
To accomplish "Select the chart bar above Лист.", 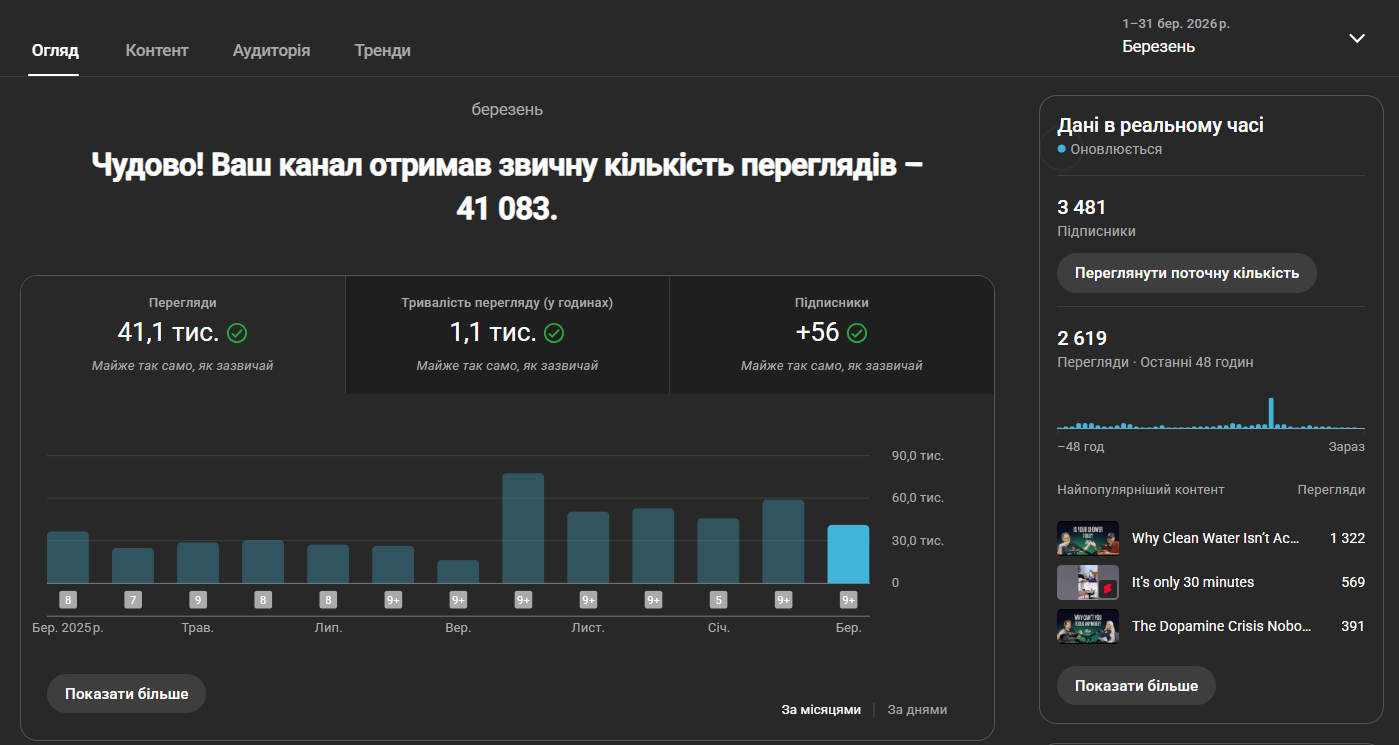I will click(588, 547).
